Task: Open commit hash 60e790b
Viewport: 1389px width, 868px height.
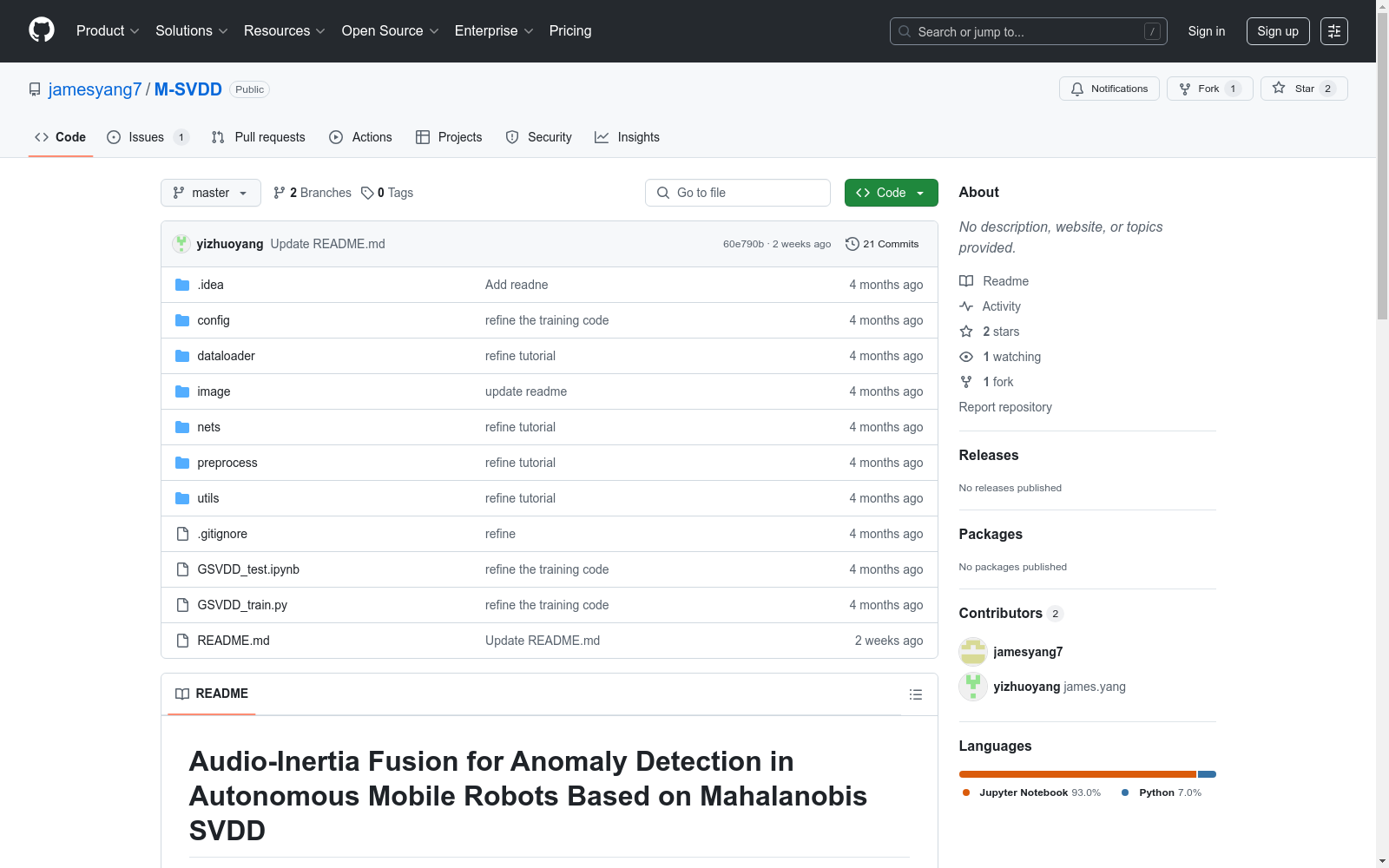Action: (x=743, y=244)
